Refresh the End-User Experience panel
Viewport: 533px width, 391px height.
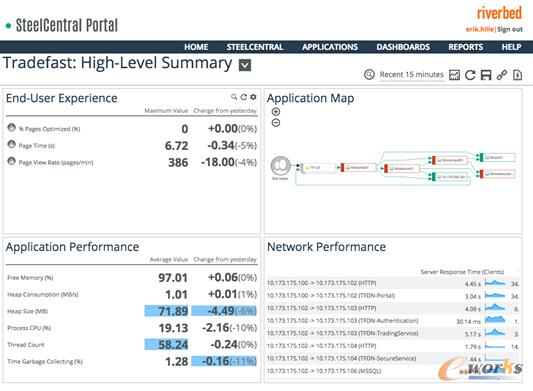(243, 97)
